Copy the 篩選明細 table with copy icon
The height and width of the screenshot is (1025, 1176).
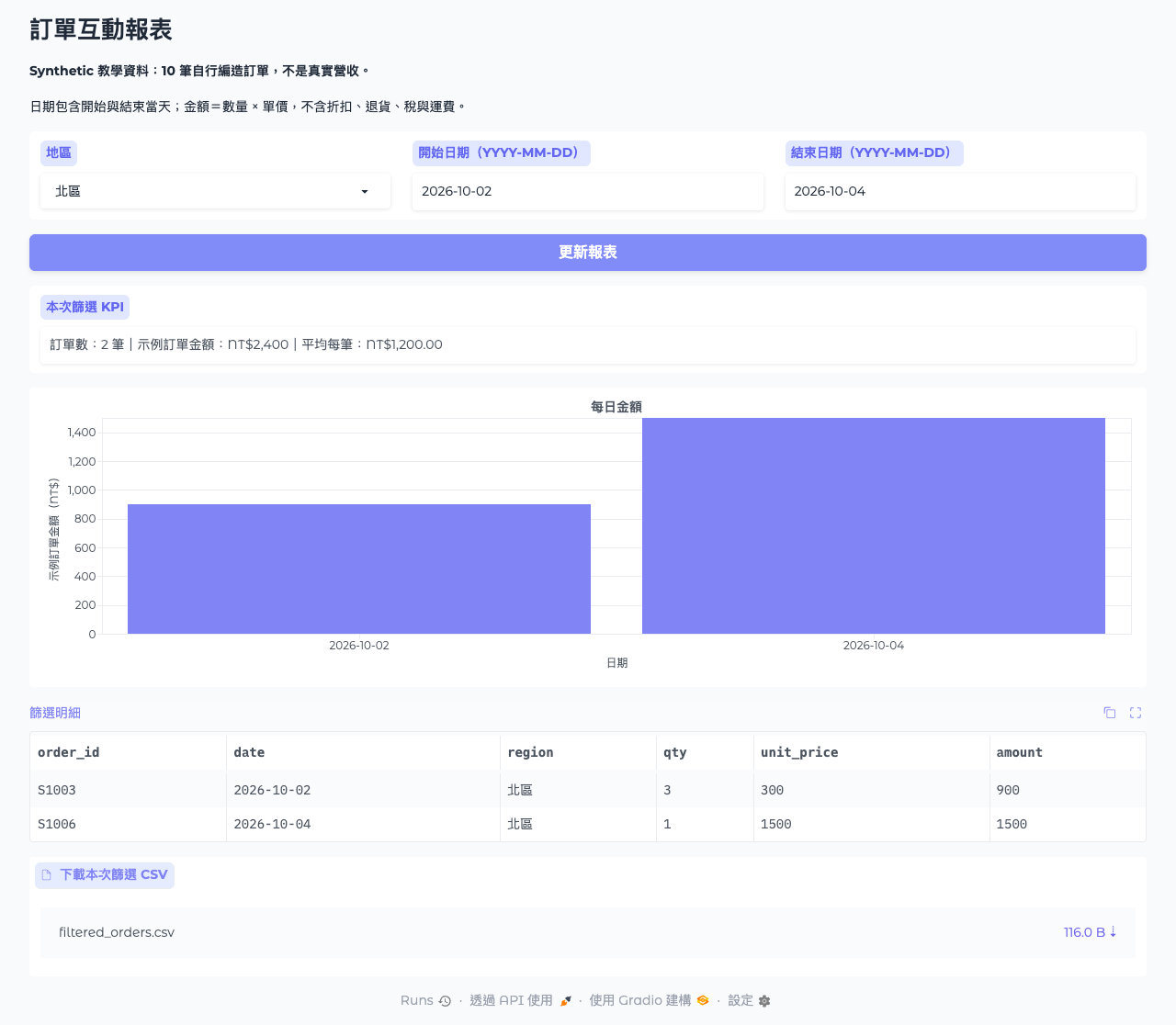tap(1110, 713)
